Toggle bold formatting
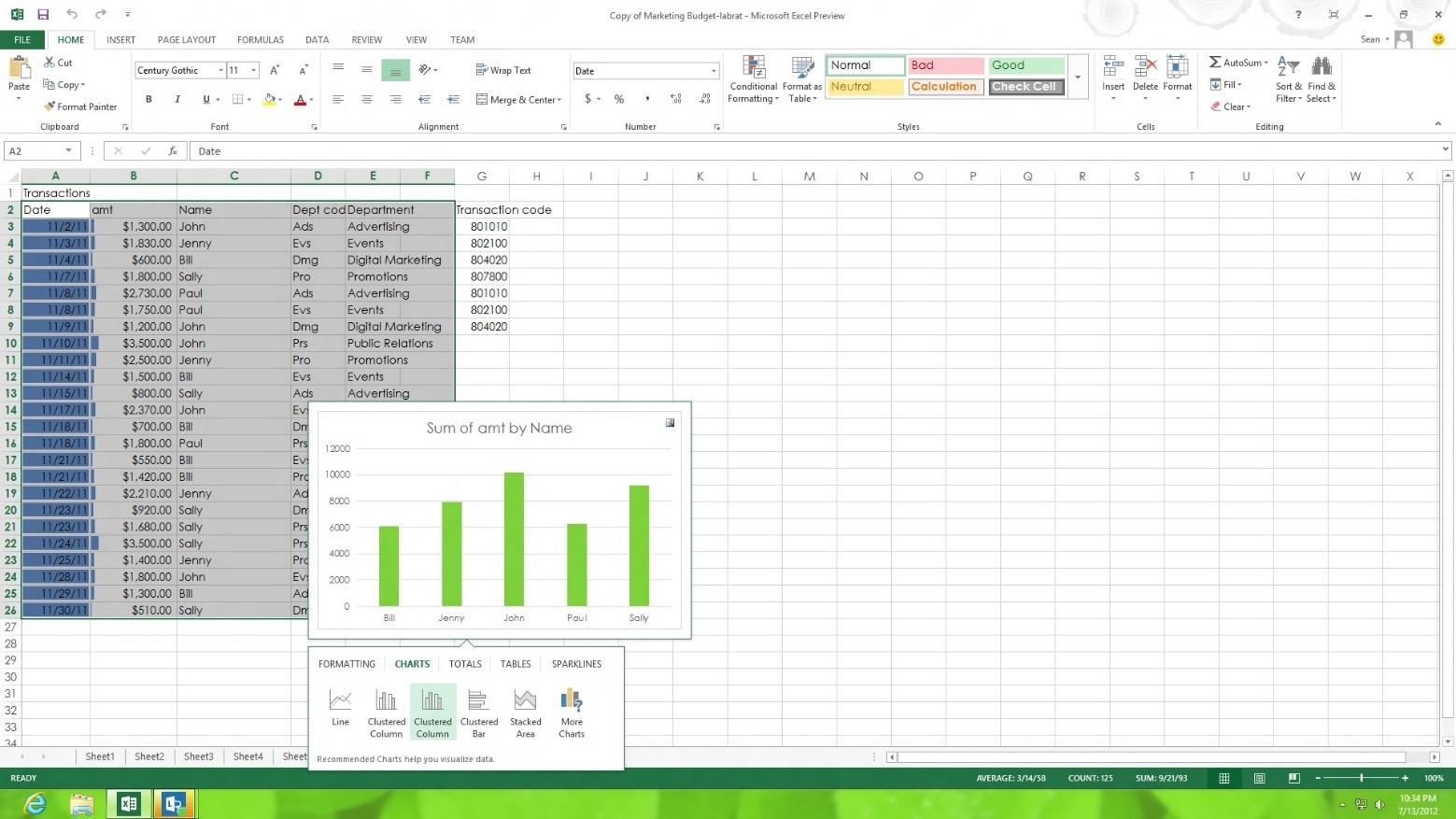The image size is (1456, 819). (x=148, y=99)
